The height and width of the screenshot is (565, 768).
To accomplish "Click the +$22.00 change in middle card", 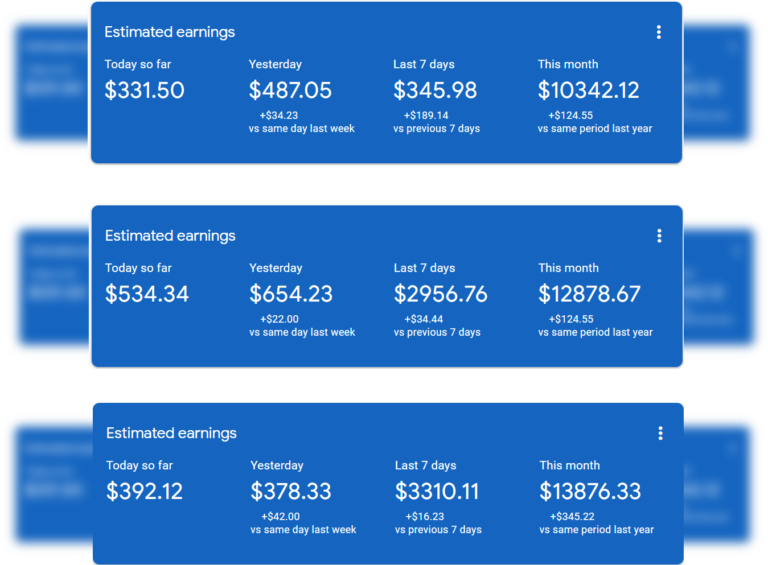I will [x=279, y=319].
